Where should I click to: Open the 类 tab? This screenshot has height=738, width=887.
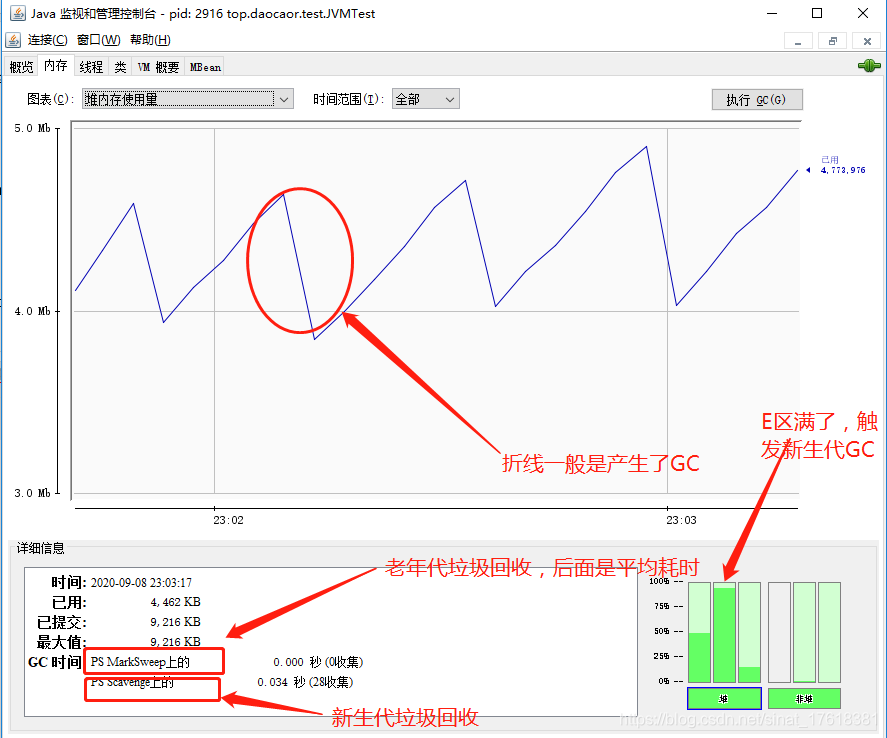[120, 67]
